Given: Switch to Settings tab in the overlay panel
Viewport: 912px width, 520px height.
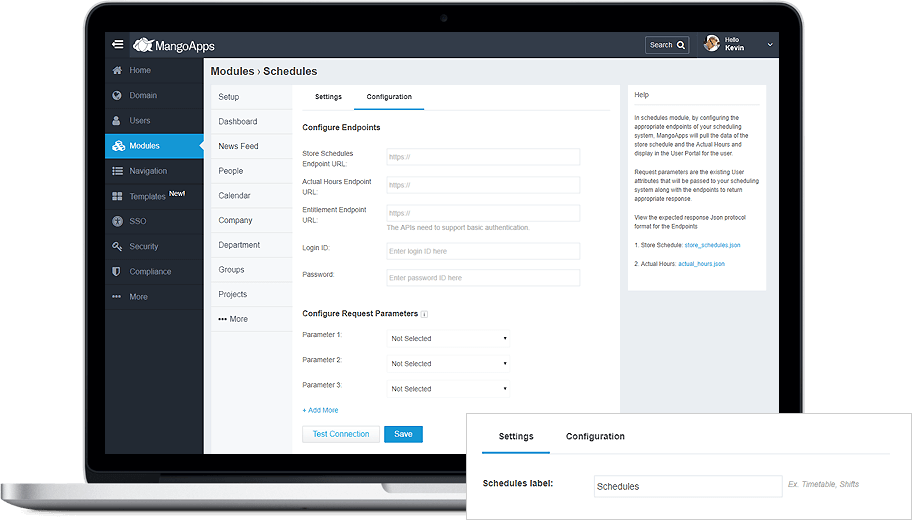Looking at the screenshot, I should click(x=516, y=436).
